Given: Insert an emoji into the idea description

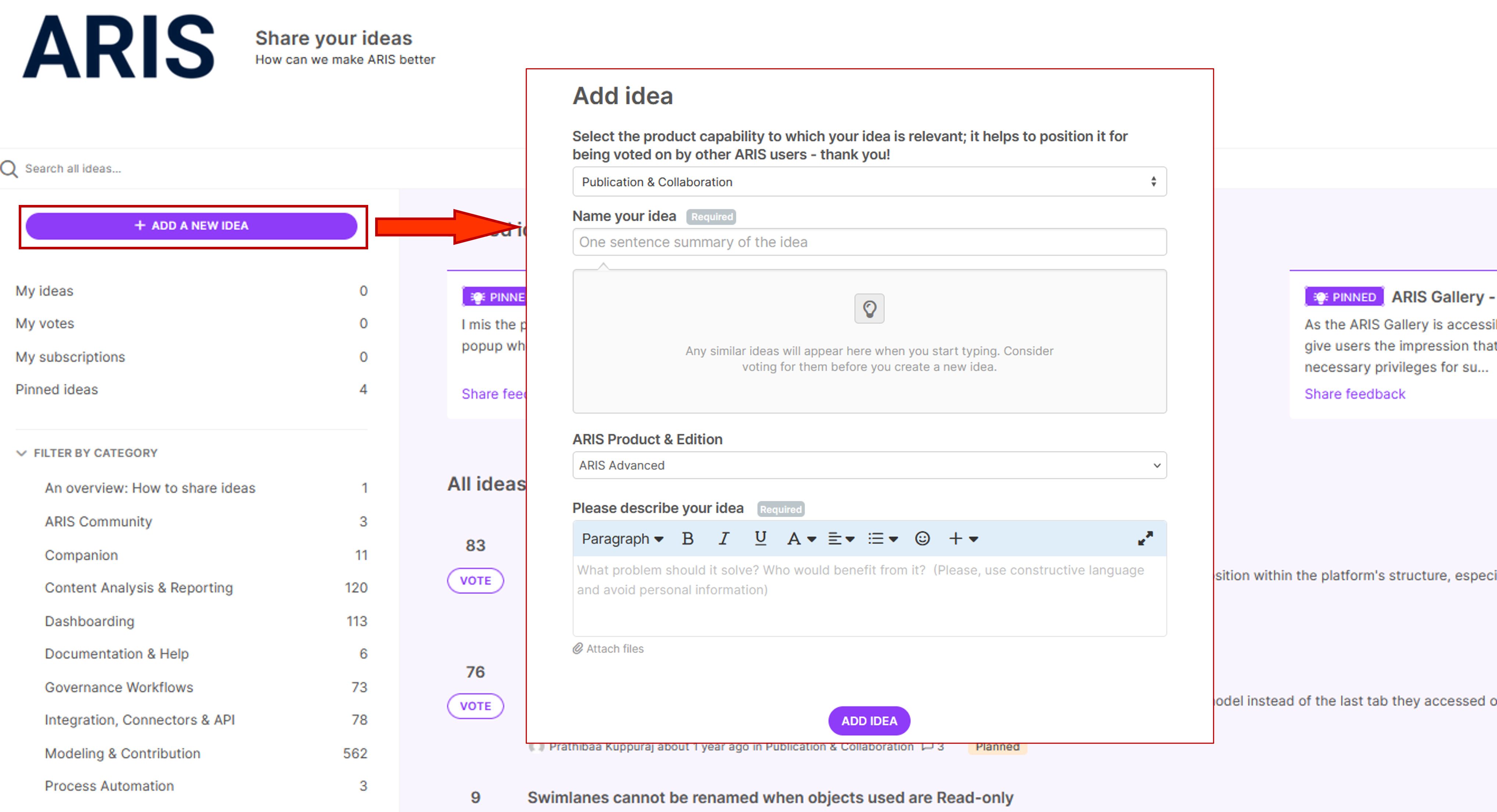Looking at the screenshot, I should click(x=922, y=538).
